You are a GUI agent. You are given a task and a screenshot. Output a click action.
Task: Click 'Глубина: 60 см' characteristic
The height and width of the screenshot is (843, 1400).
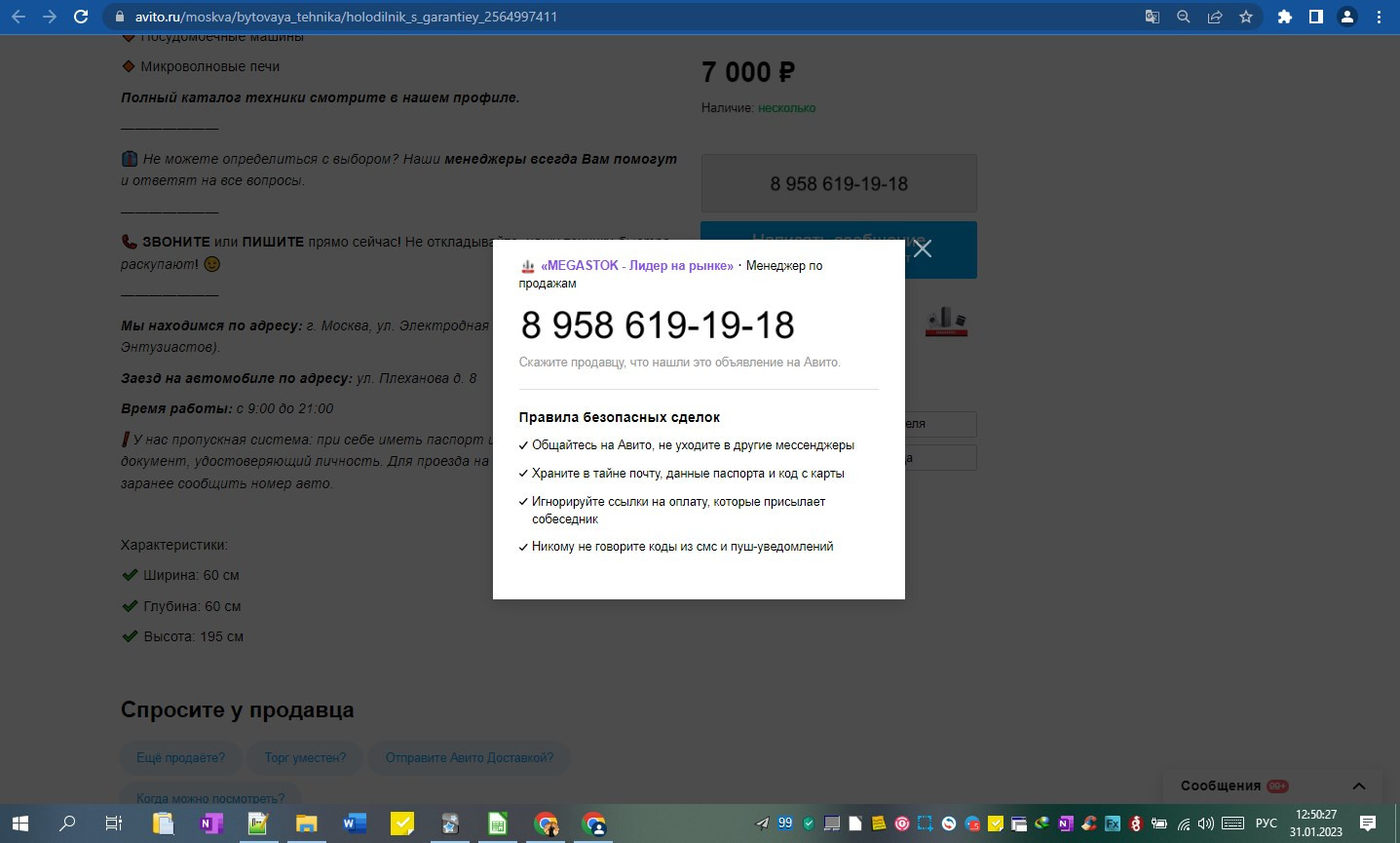(x=192, y=606)
